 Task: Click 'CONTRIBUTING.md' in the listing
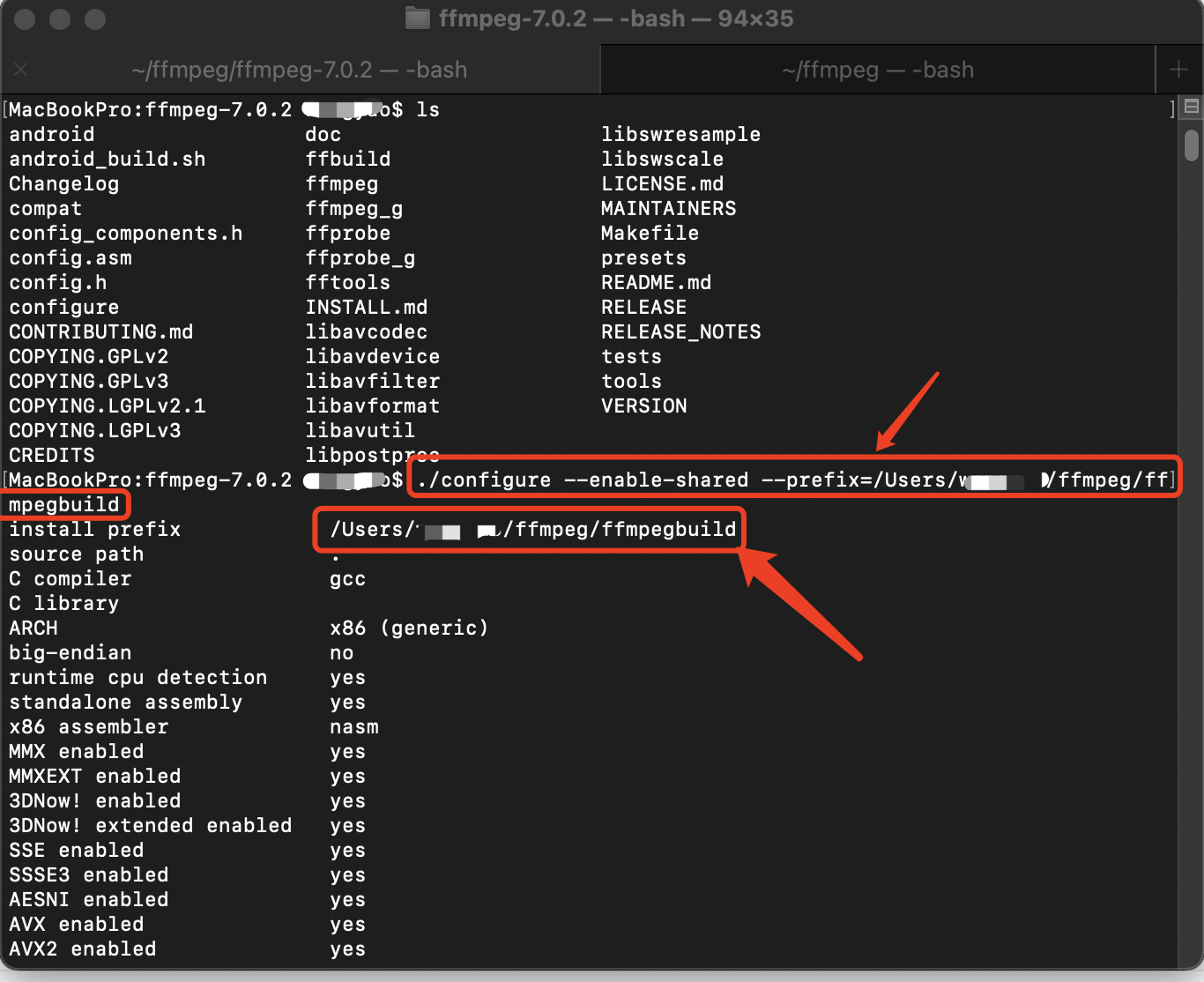coord(101,332)
